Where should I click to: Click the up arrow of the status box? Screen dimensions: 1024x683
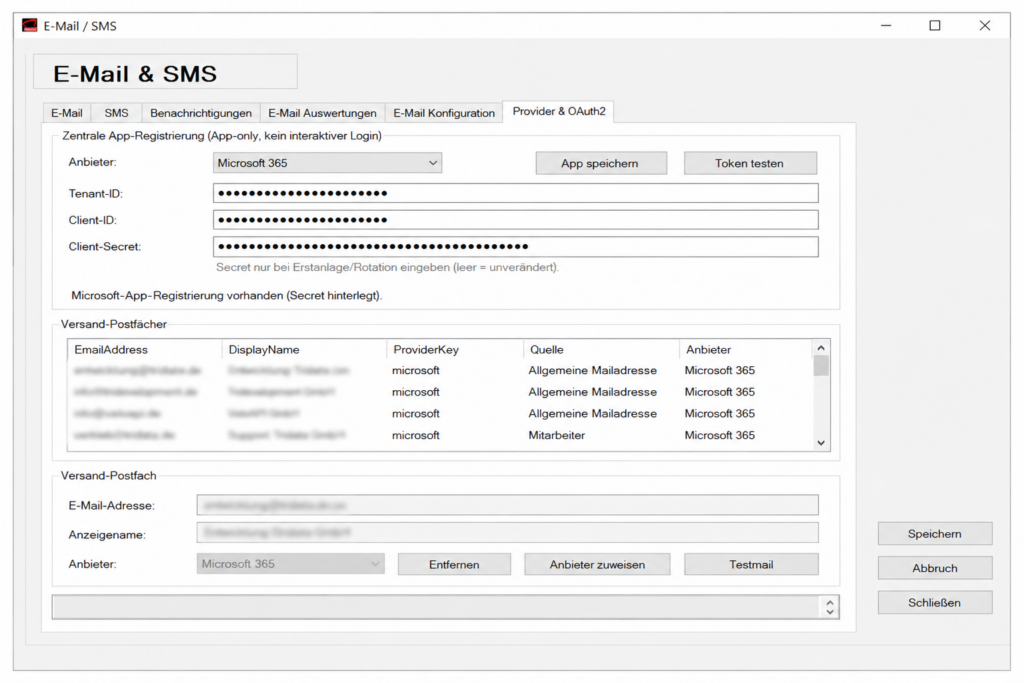click(x=830, y=602)
